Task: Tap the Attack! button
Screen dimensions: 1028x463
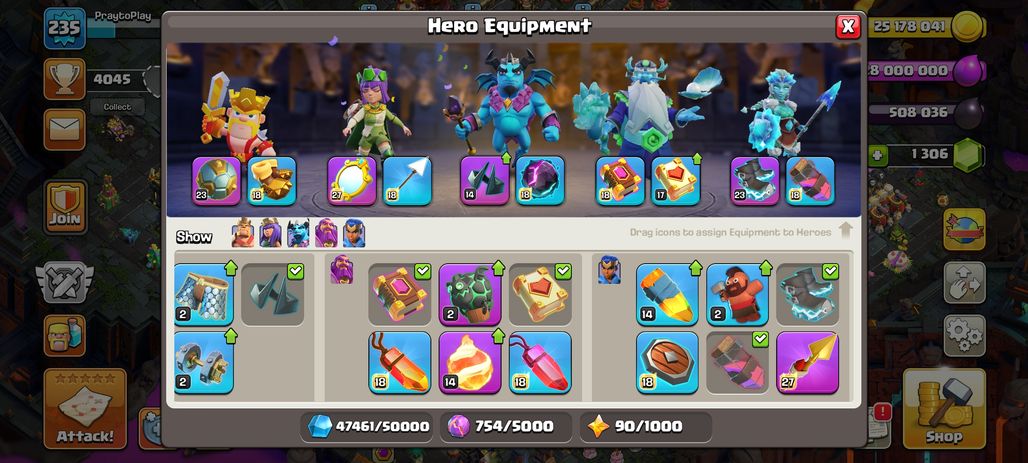Action: (85, 409)
